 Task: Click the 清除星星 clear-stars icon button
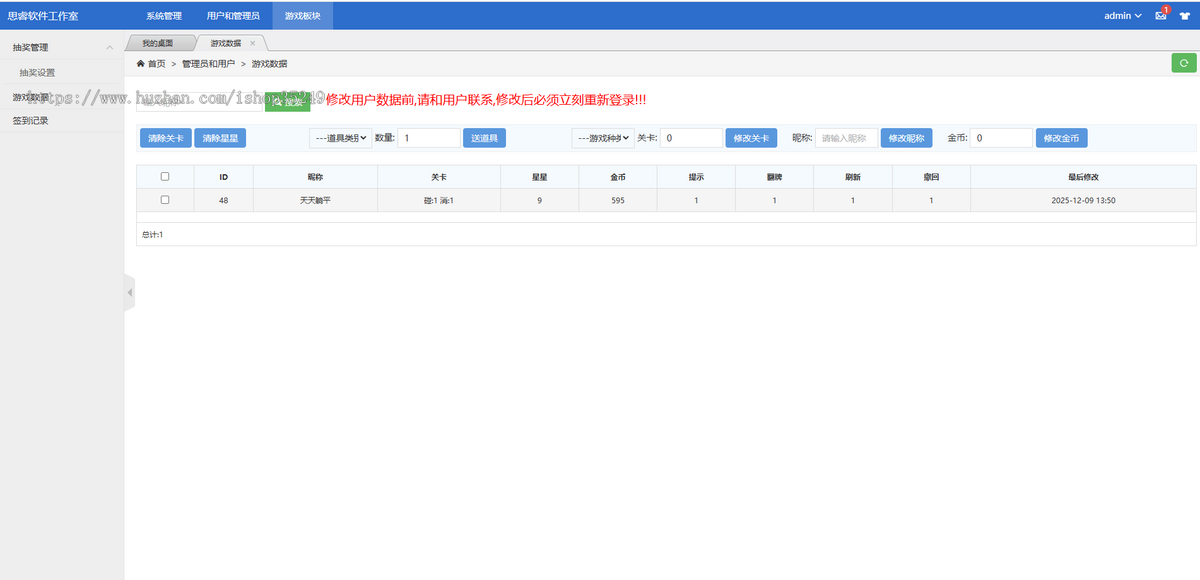pos(219,138)
